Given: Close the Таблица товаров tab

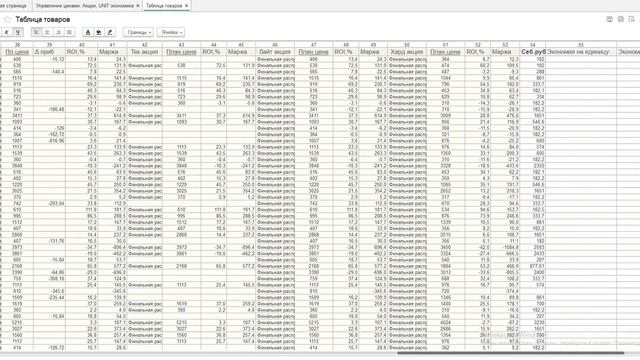Looking at the screenshot, I should [x=187, y=6].
